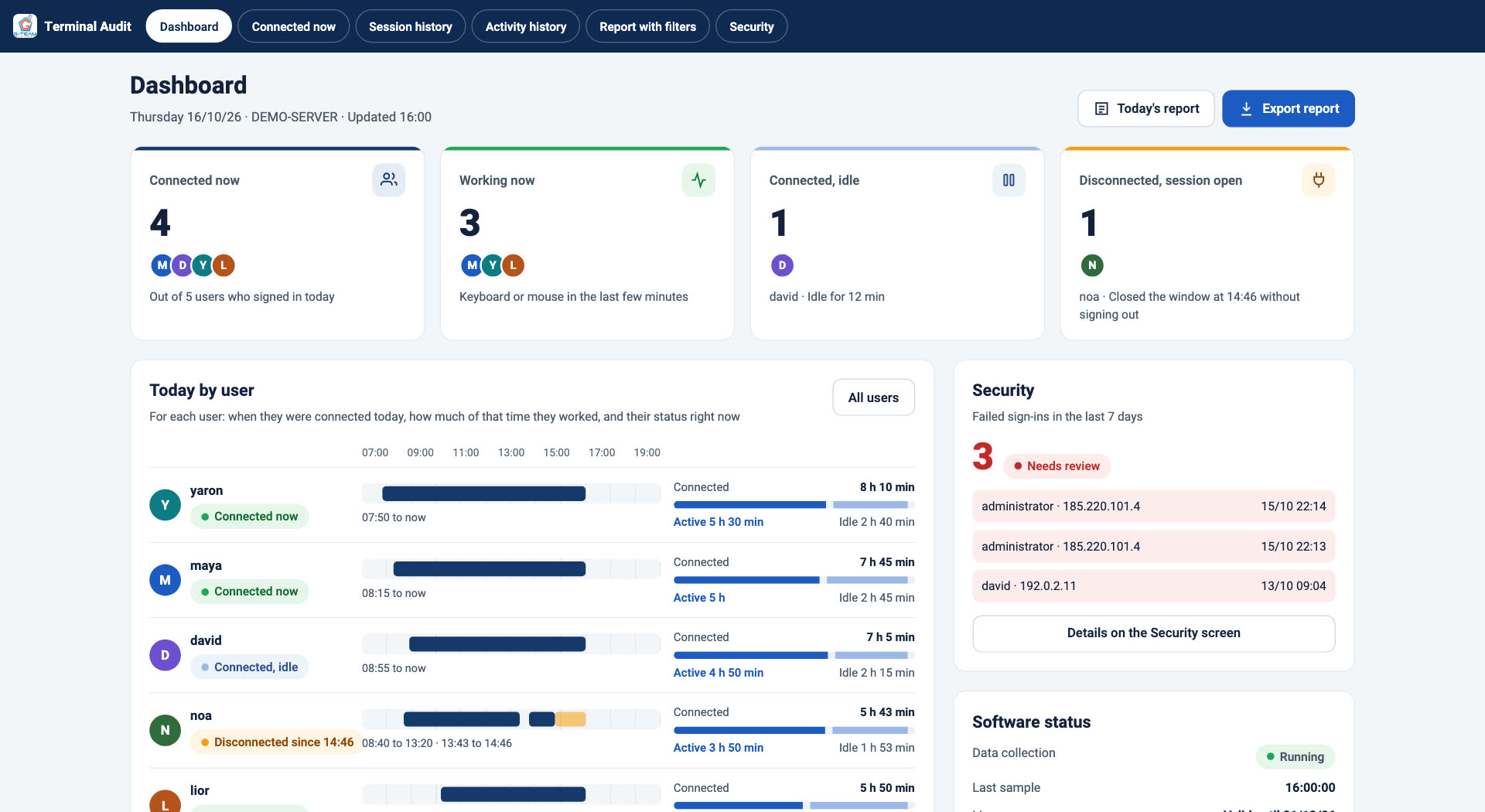
Task: Switch to Connected now tab
Action: (x=293, y=26)
